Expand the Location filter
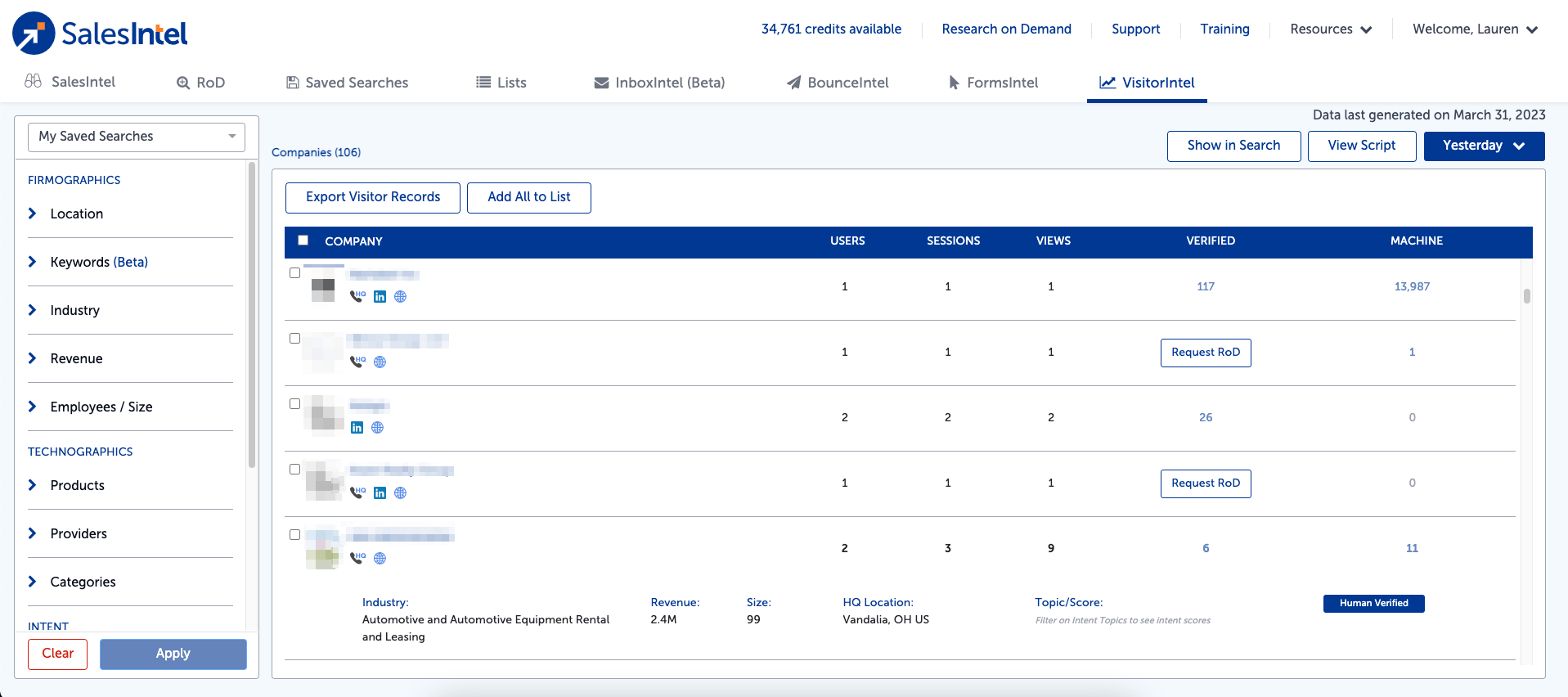The image size is (1568, 697). click(130, 214)
